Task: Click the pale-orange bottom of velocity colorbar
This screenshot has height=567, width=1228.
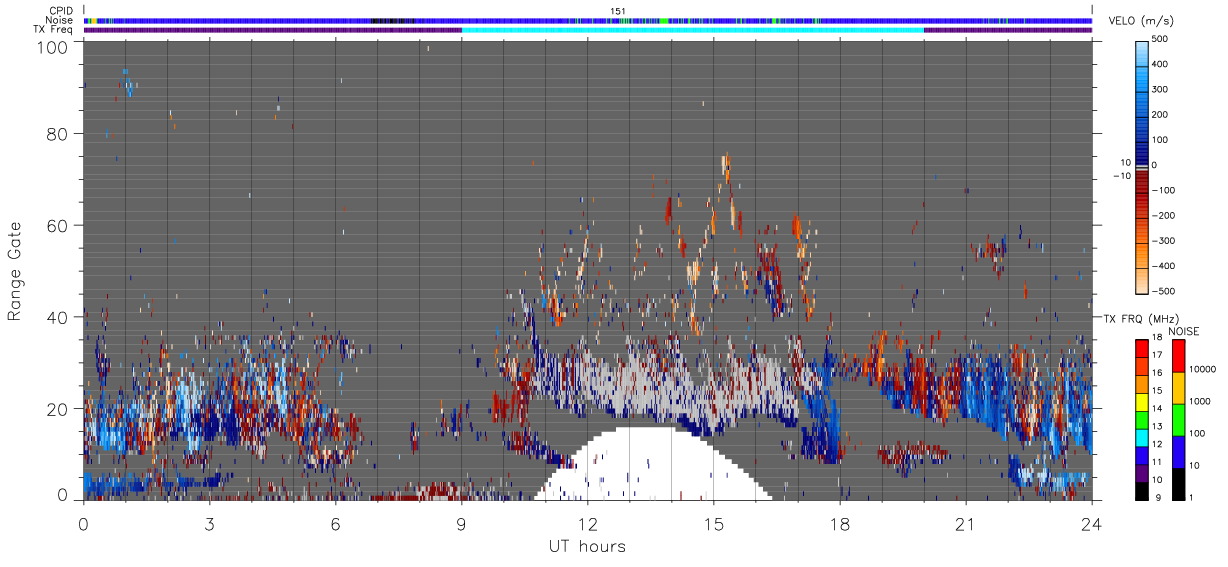Action: click(x=1143, y=282)
